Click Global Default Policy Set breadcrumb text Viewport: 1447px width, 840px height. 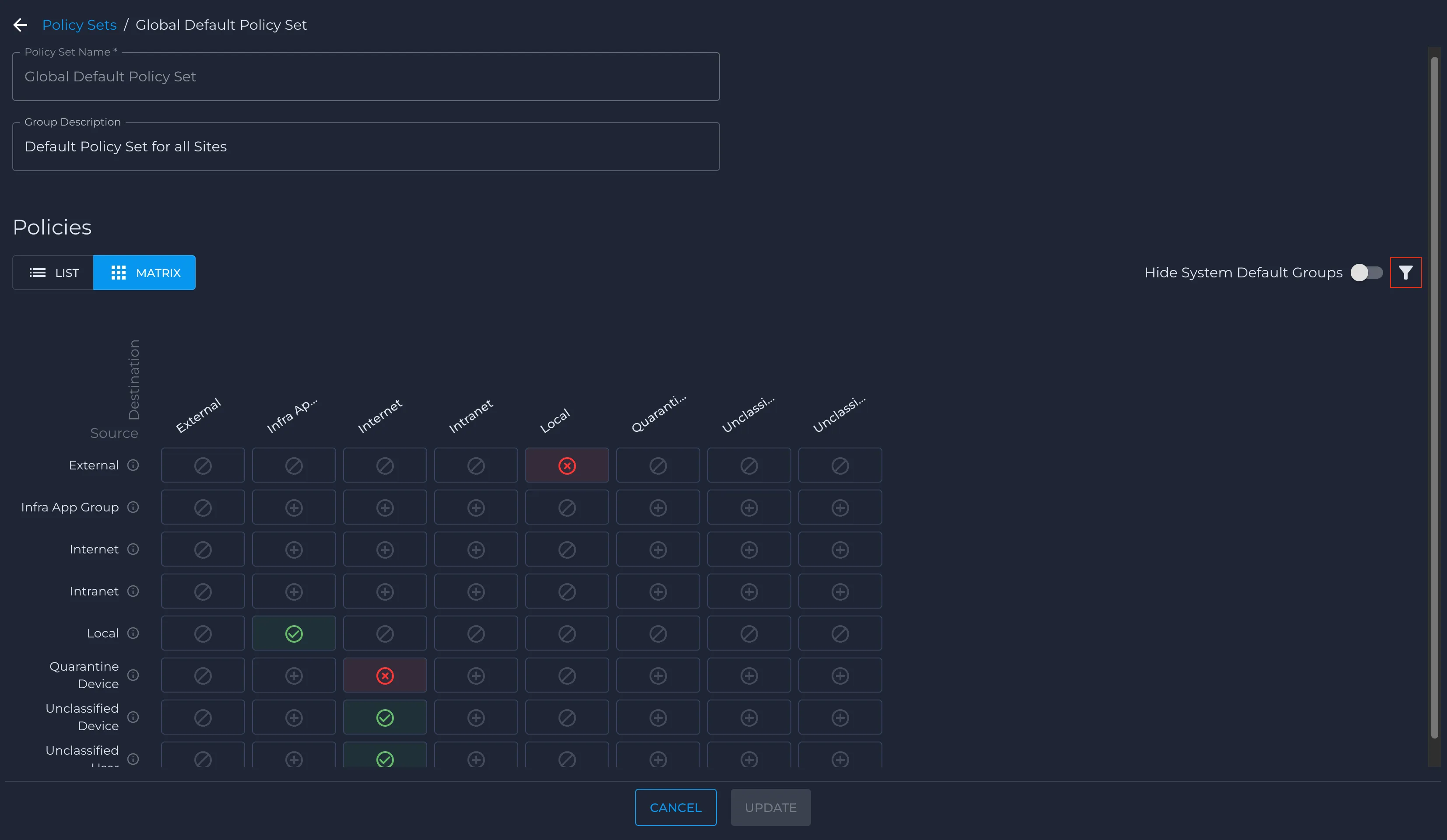click(221, 24)
